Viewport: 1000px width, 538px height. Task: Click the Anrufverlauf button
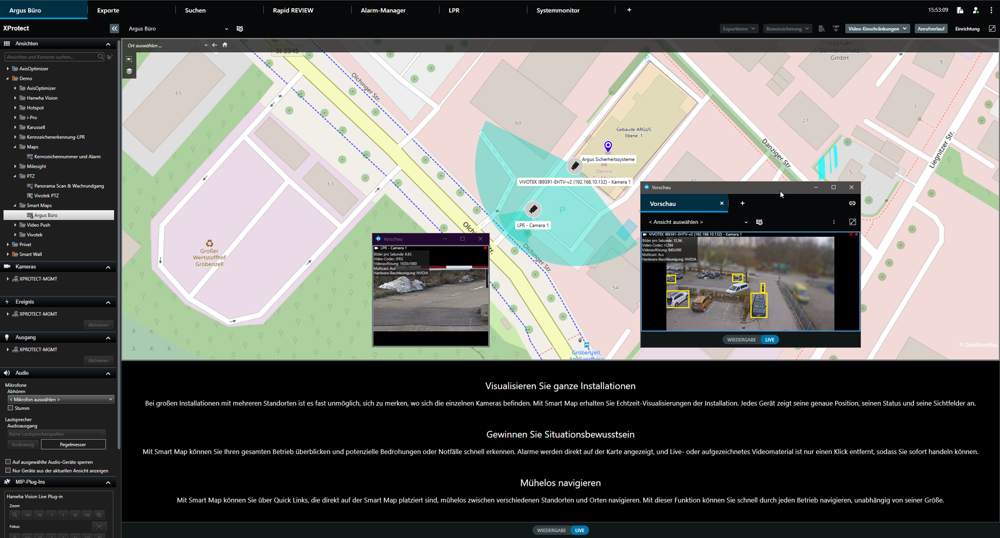click(x=931, y=29)
